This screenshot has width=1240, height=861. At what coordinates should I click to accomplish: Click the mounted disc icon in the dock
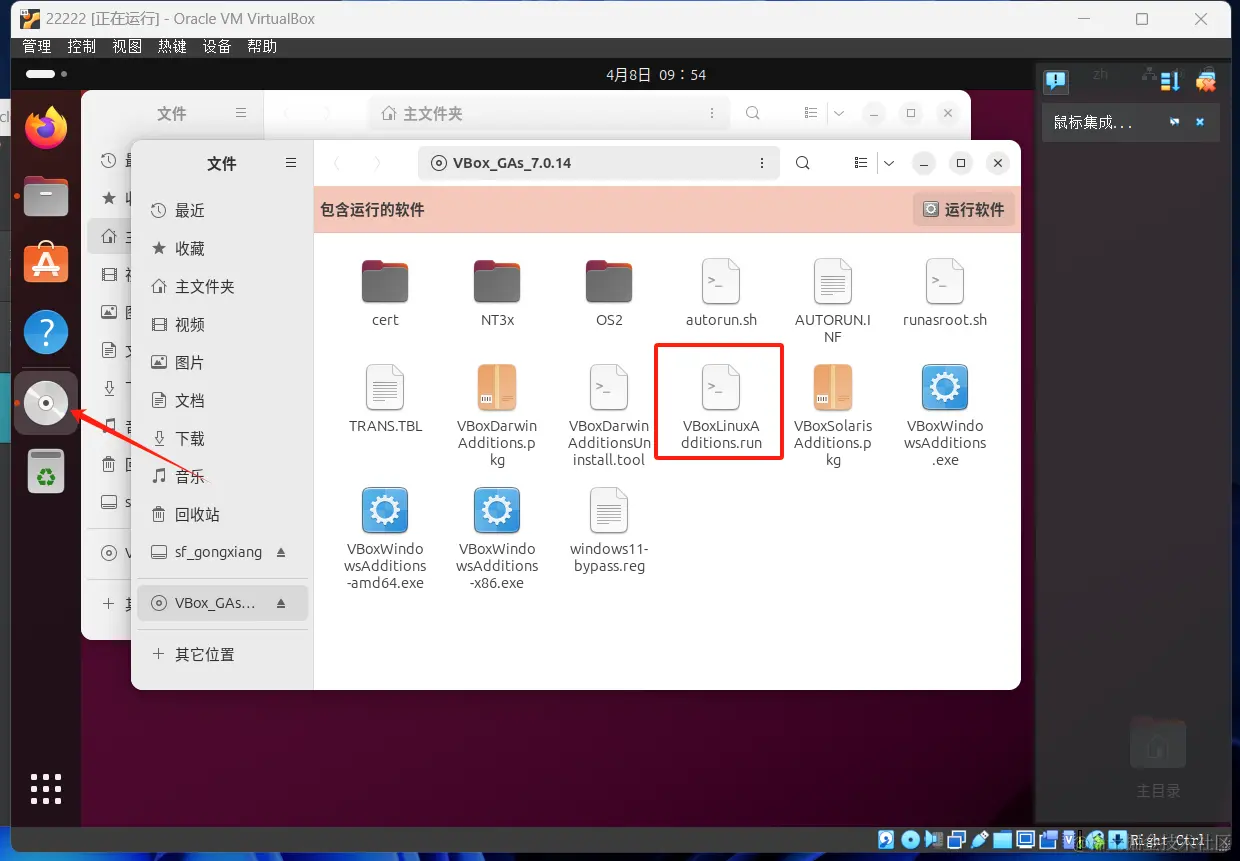(x=46, y=403)
